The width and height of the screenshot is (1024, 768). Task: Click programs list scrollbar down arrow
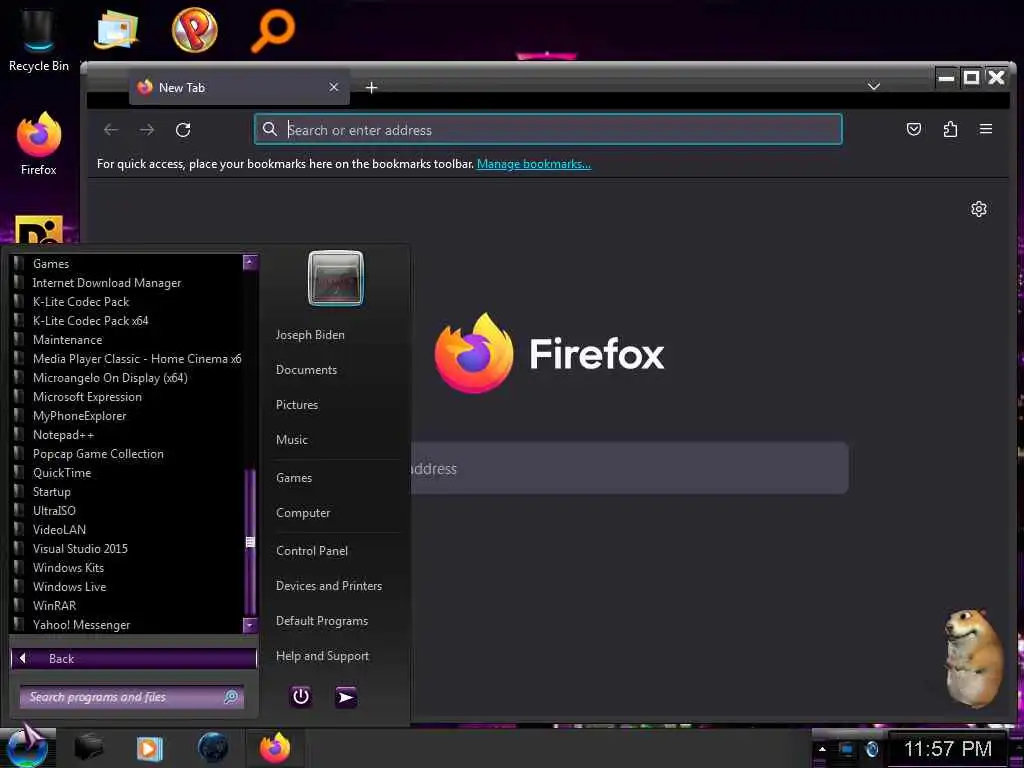click(249, 625)
